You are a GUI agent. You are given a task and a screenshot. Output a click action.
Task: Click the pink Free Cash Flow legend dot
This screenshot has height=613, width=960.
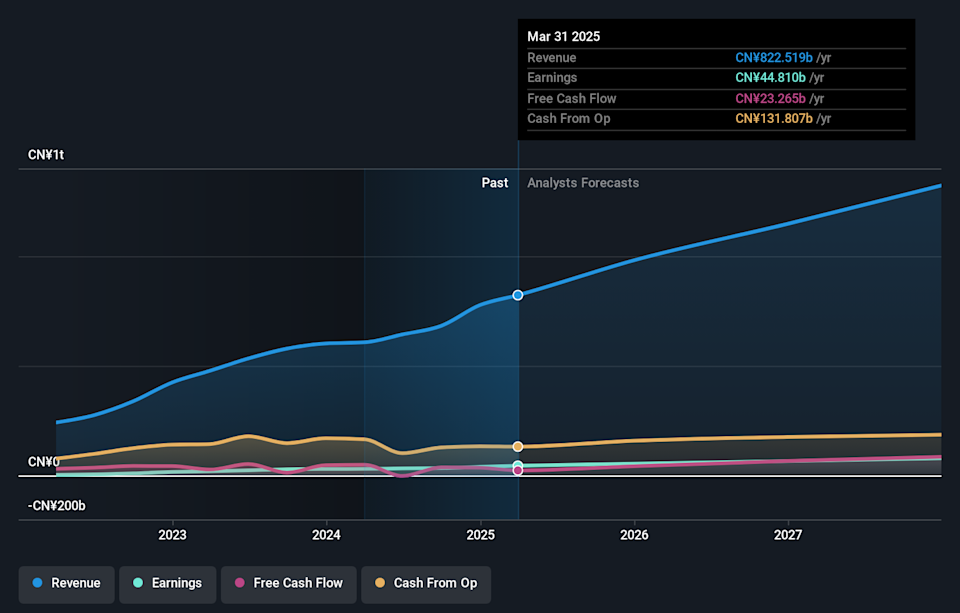(240, 583)
